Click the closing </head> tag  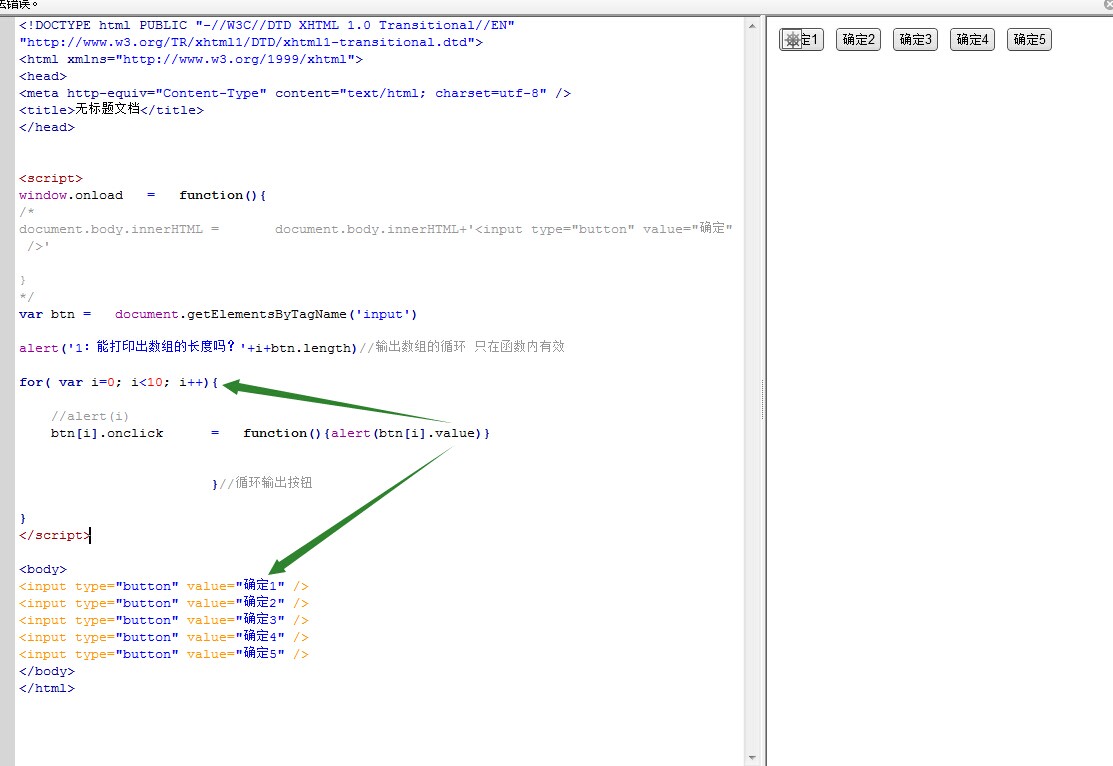[47, 127]
